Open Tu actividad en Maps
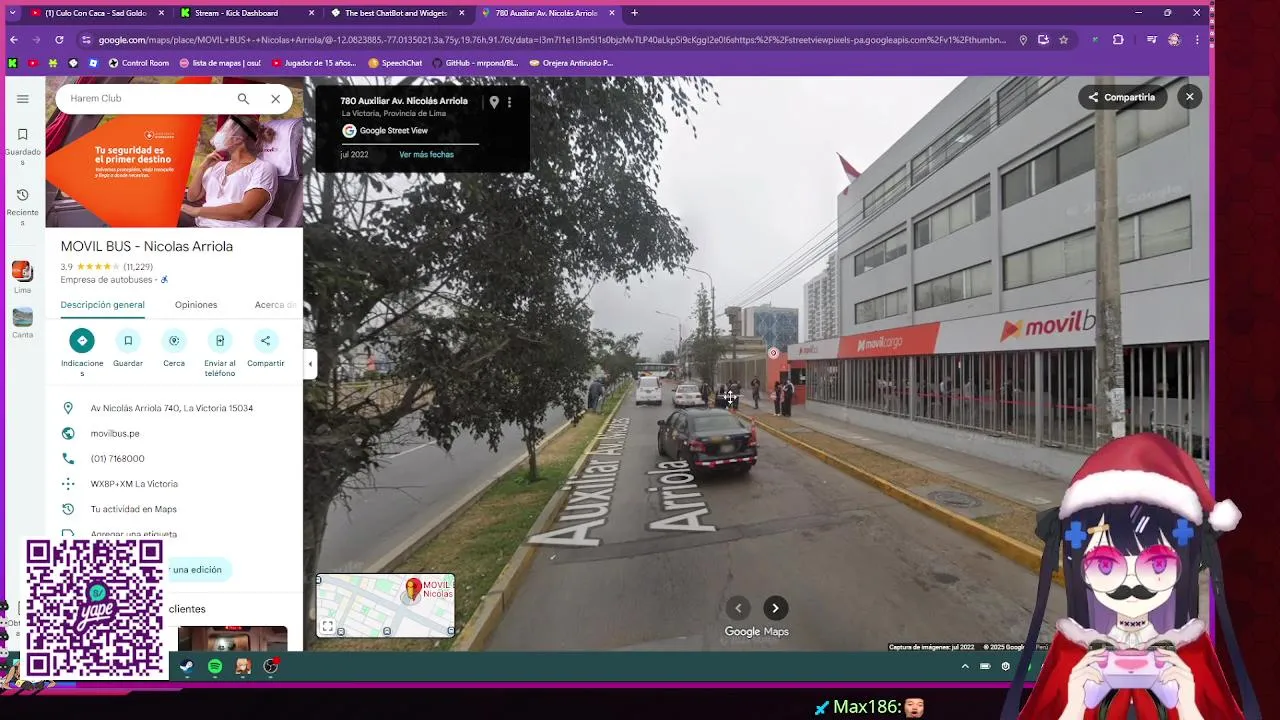1280x720 pixels. (133, 509)
